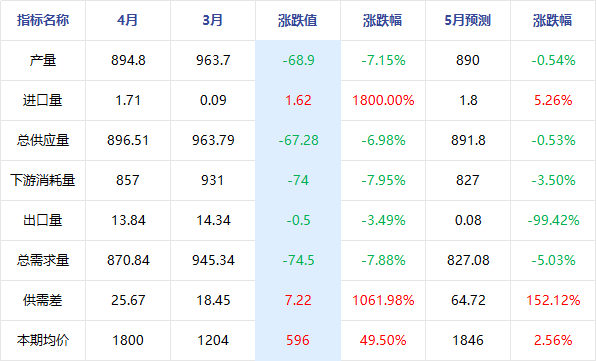Image resolution: width=596 pixels, height=361 pixels.
Task: Select the 出口量 row label
Action: click(43, 220)
